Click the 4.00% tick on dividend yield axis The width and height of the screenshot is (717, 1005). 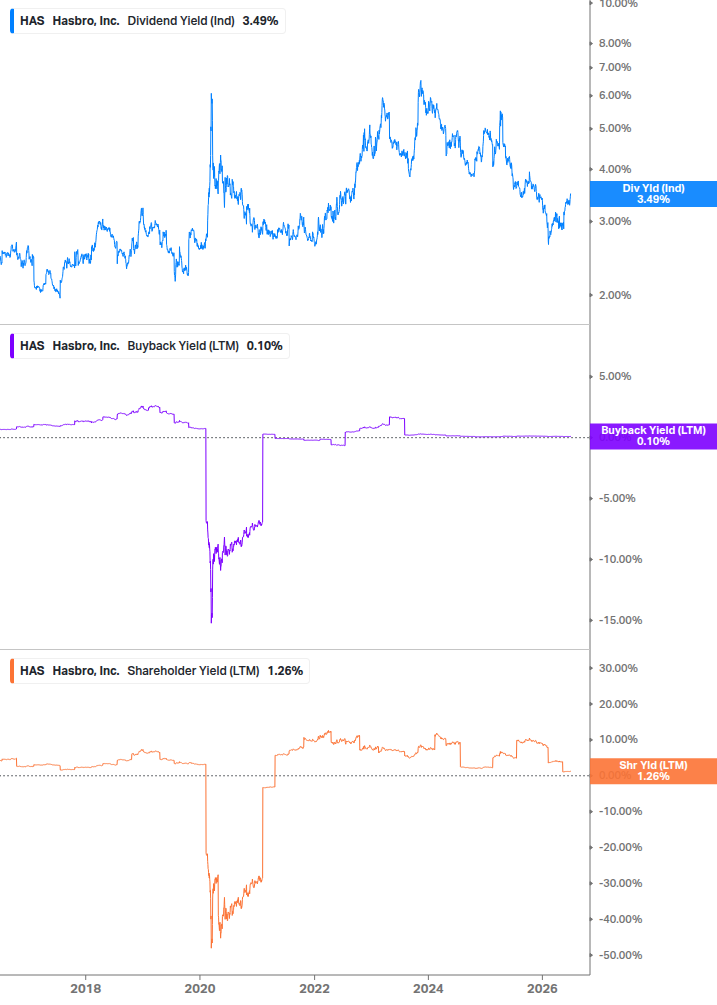(615, 169)
